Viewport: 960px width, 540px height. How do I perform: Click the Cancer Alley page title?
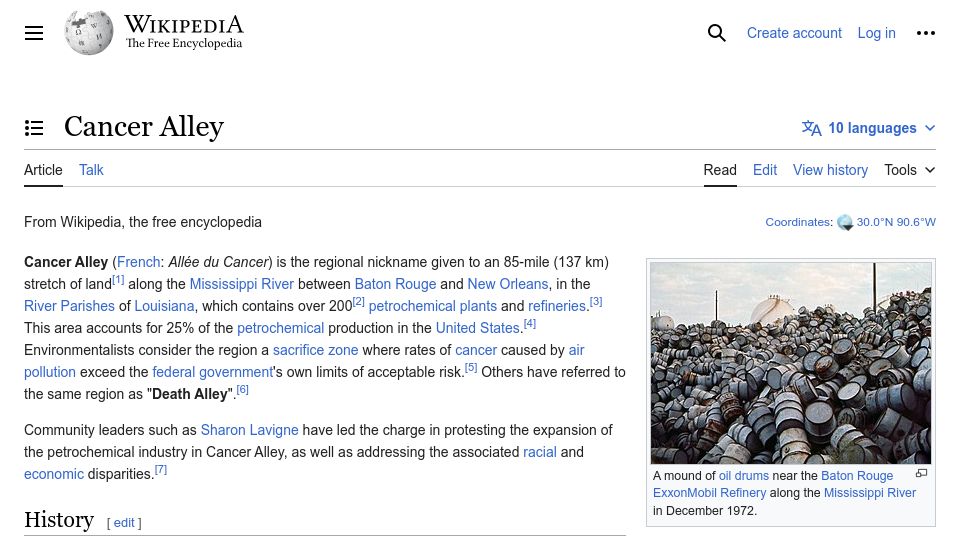pos(144,127)
